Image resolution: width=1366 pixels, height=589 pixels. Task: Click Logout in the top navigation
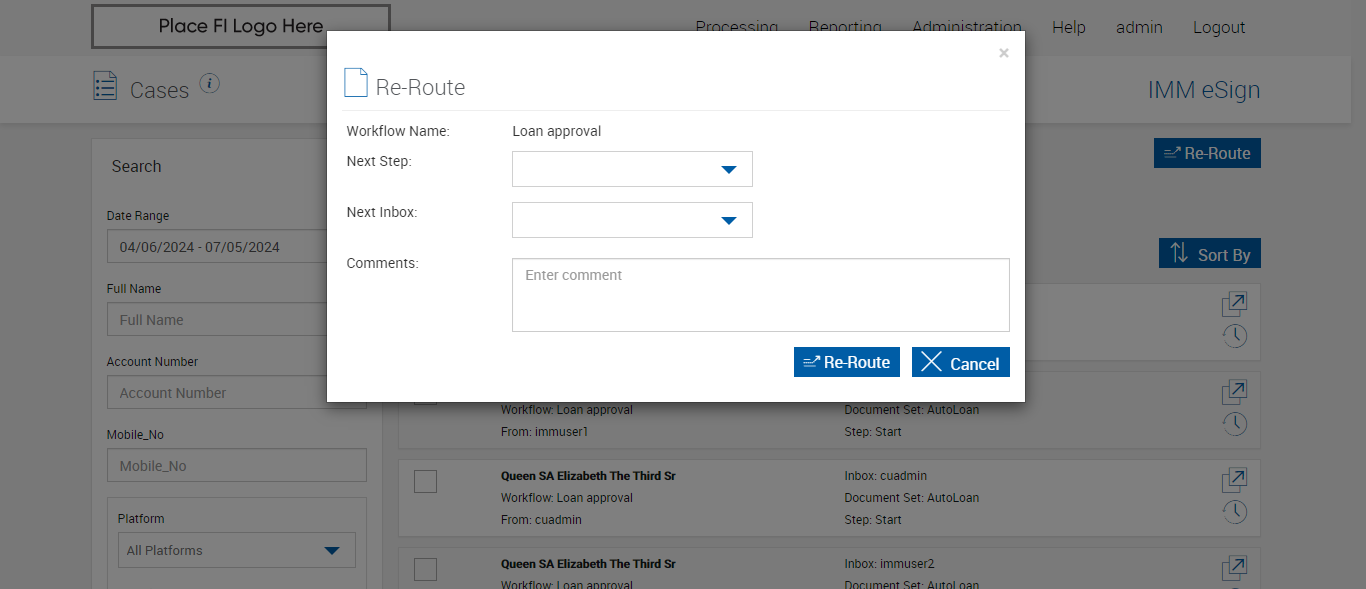pos(1218,27)
